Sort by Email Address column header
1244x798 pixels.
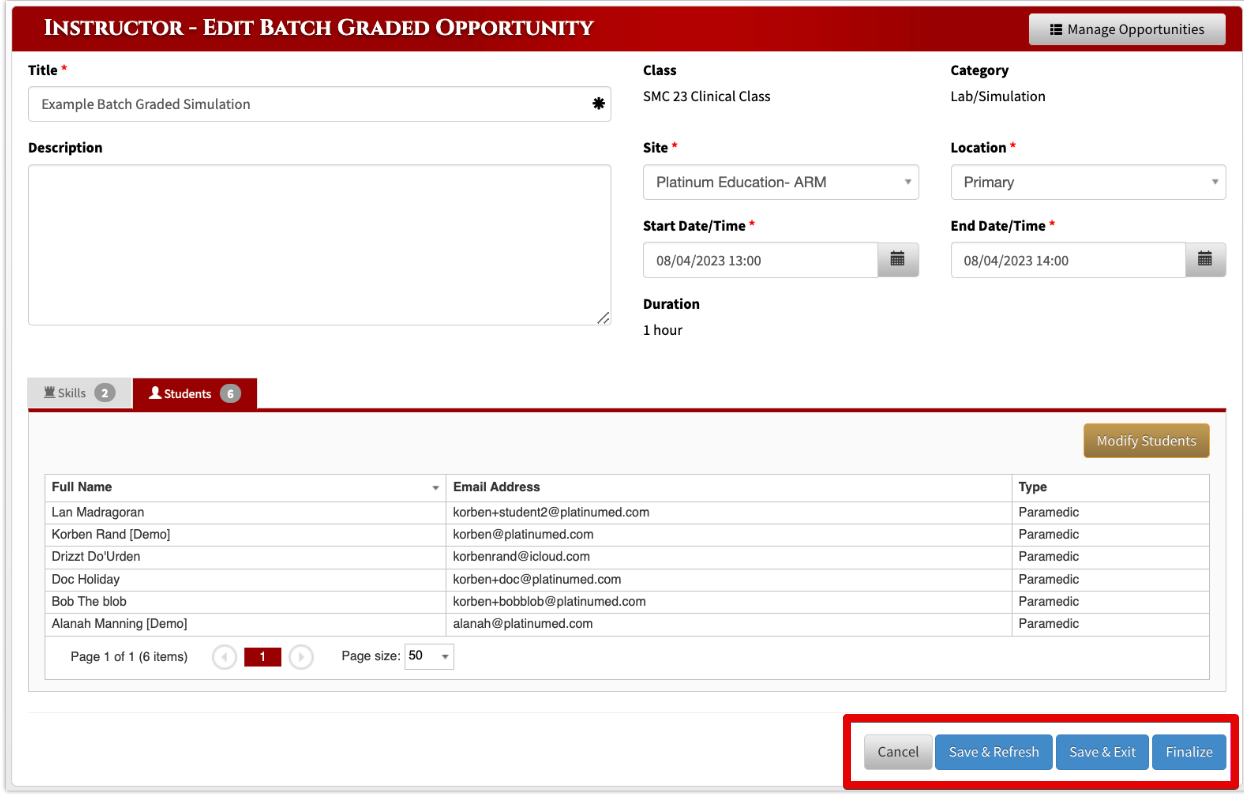point(496,487)
